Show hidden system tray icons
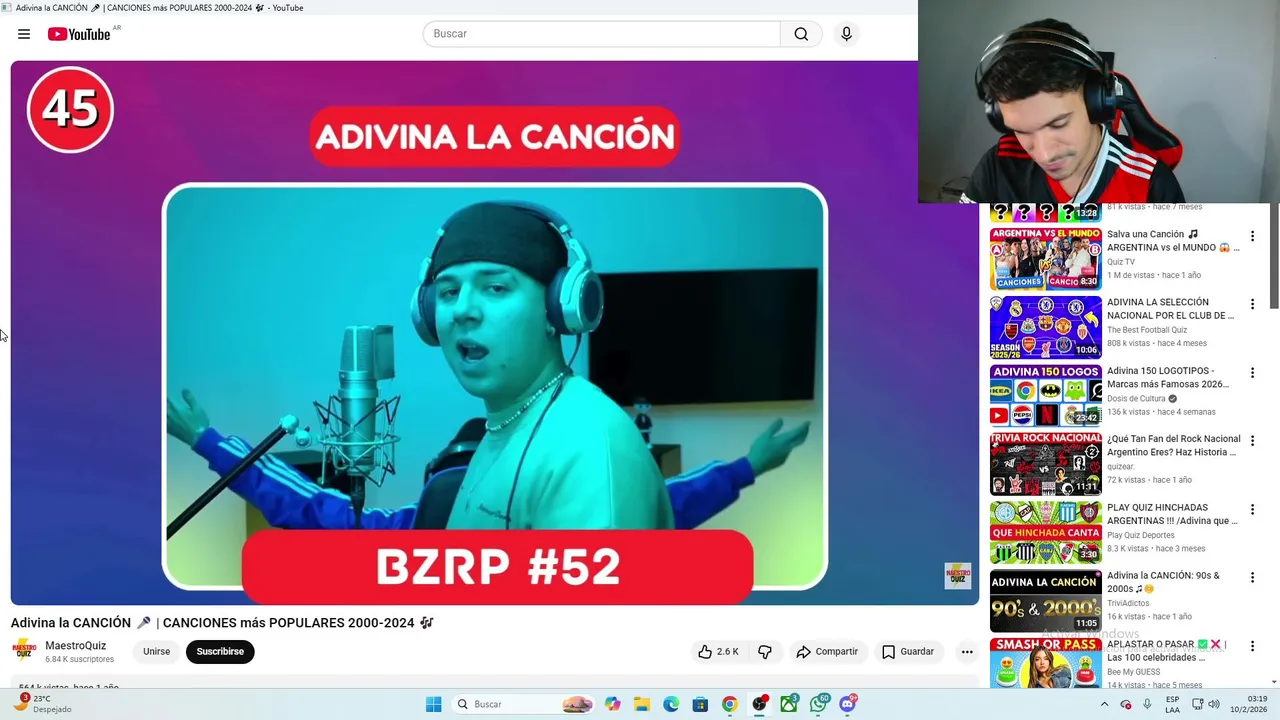This screenshot has height=720, width=1280. pos(1104,704)
